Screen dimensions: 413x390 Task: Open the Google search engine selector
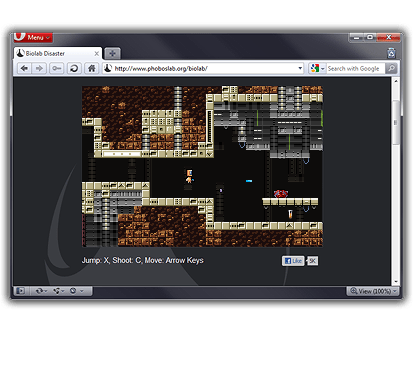point(317,69)
